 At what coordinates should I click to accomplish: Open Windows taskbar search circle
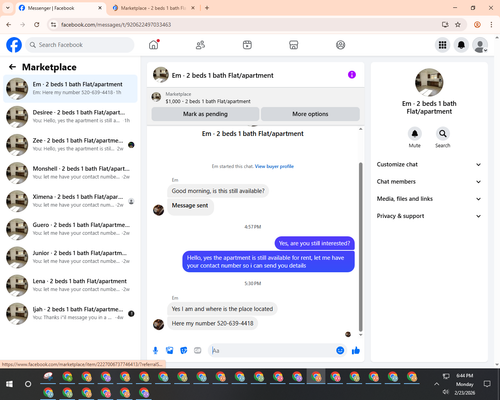[28, 384]
